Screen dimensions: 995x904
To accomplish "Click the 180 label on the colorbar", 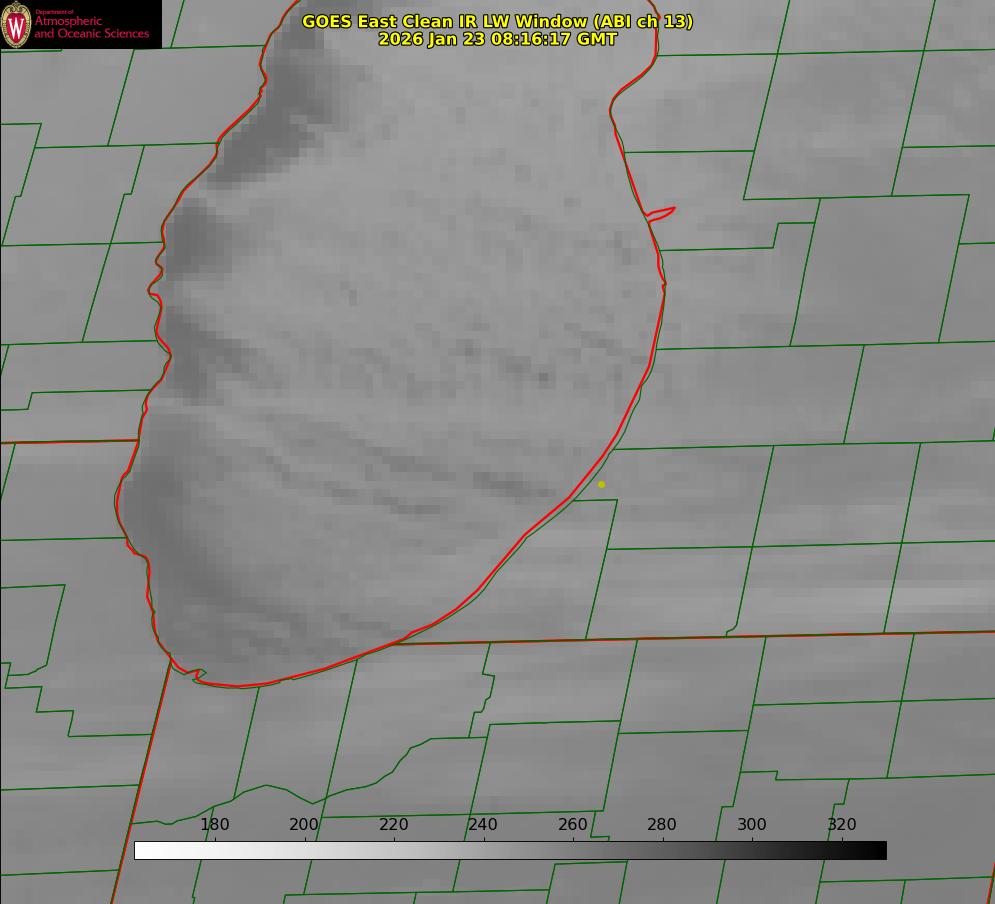I will click(x=215, y=824).
